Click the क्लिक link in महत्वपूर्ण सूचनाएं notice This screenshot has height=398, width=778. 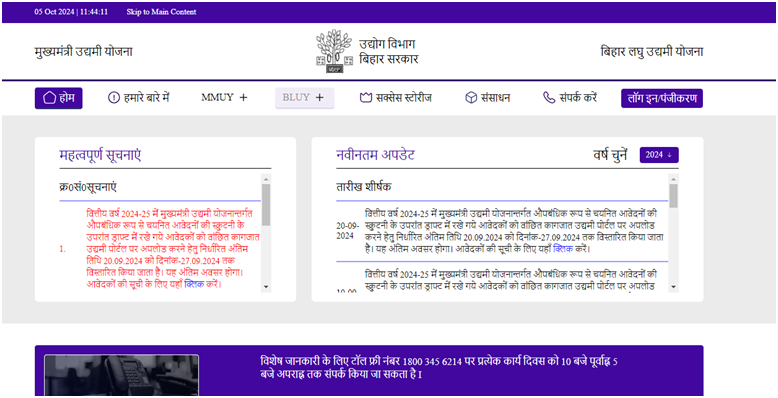194,284
